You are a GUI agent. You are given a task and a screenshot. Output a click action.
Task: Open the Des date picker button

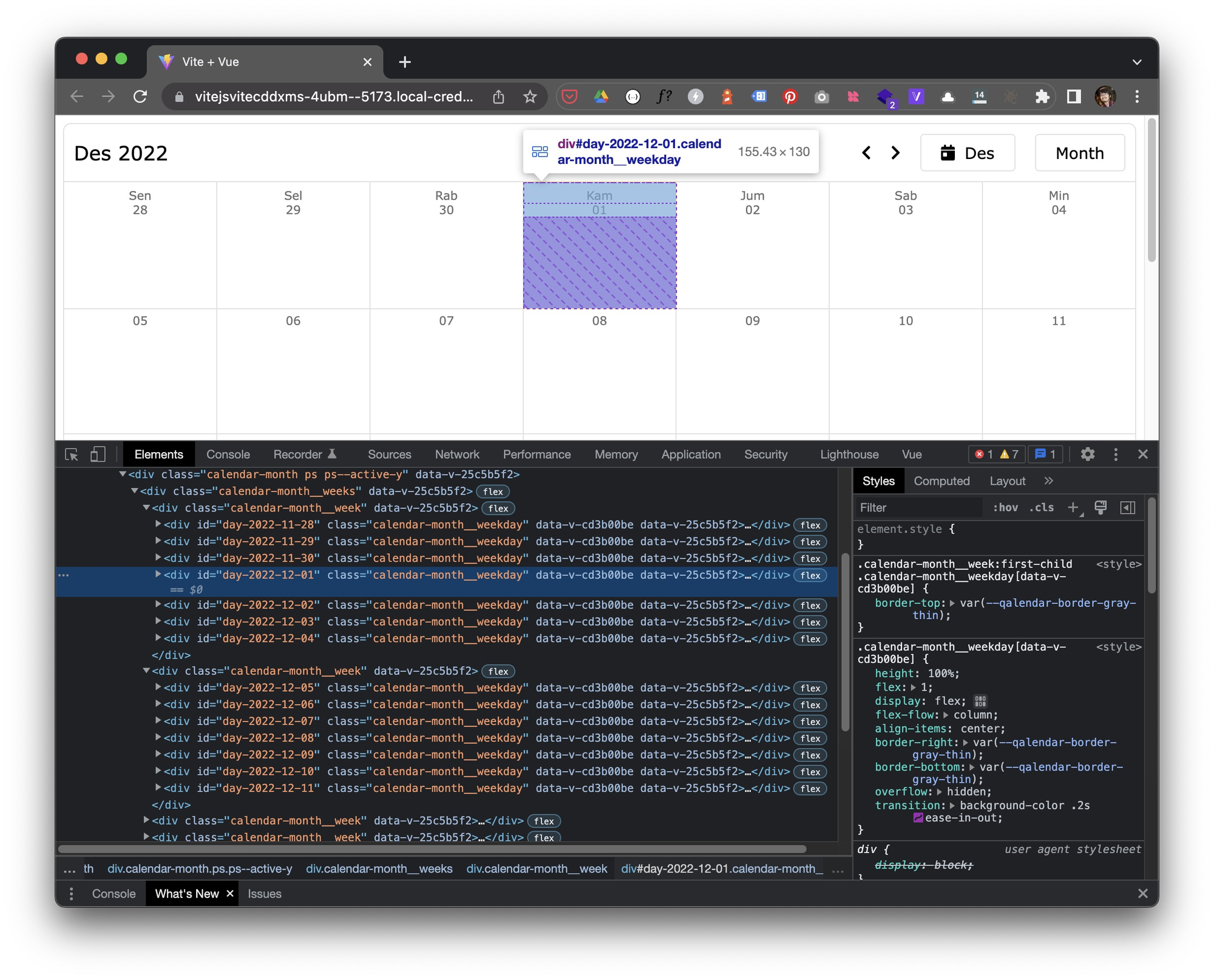tap(967, 153)
